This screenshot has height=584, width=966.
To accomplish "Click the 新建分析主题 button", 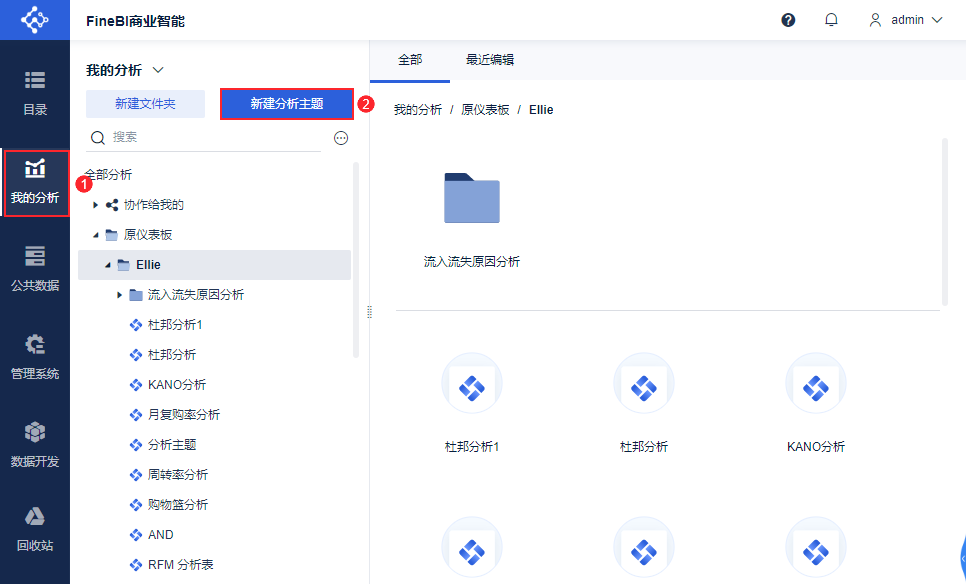I will [x=286, y=103].
